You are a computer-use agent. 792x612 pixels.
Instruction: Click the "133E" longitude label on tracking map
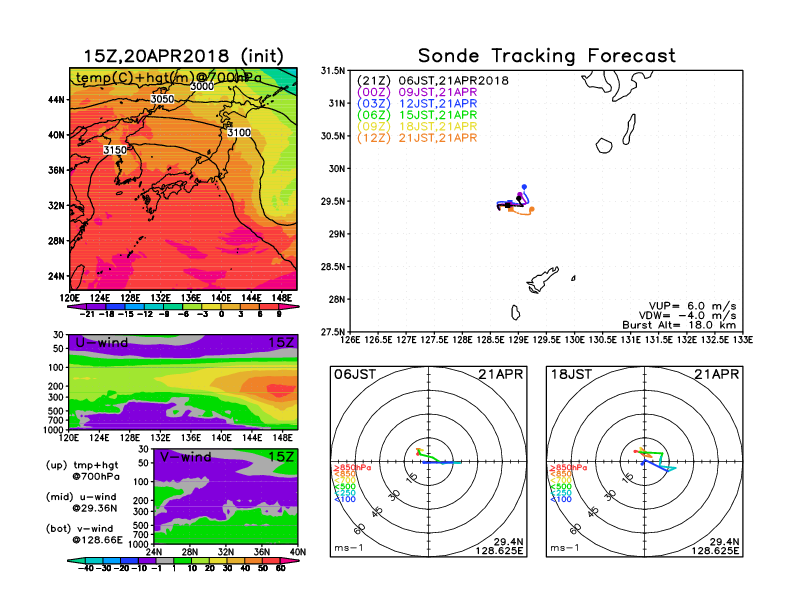(744, 340)
